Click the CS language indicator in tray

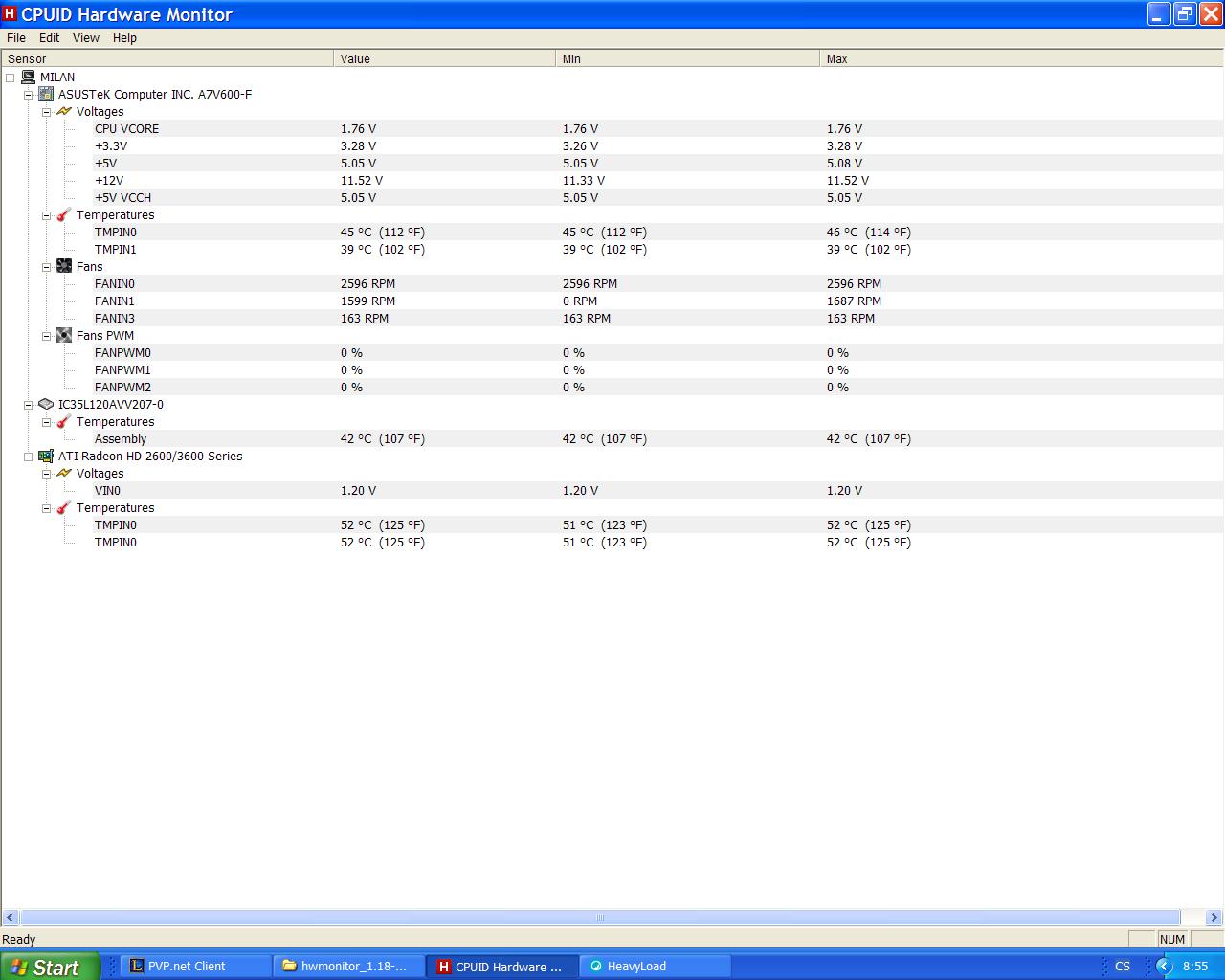(x=1123, y=966)
